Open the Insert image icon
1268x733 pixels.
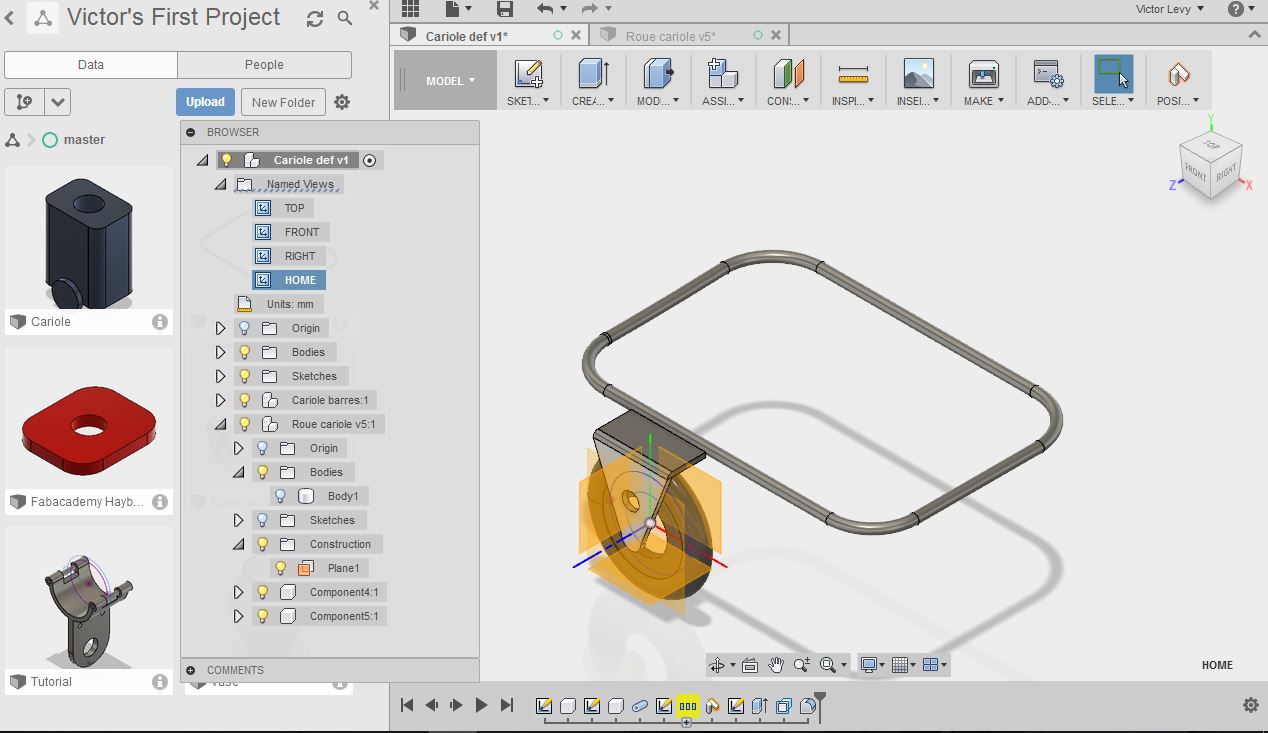[x=918, y=76]
